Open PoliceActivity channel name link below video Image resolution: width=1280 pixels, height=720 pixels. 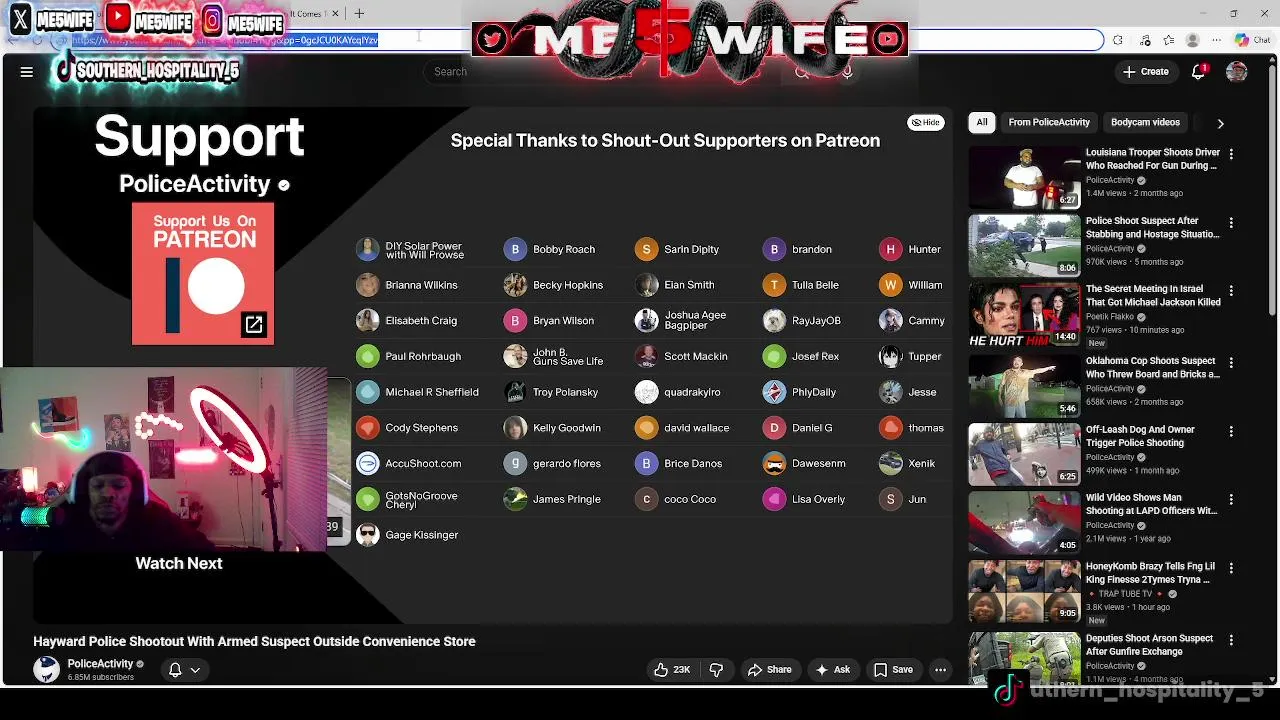click(100, 664)
